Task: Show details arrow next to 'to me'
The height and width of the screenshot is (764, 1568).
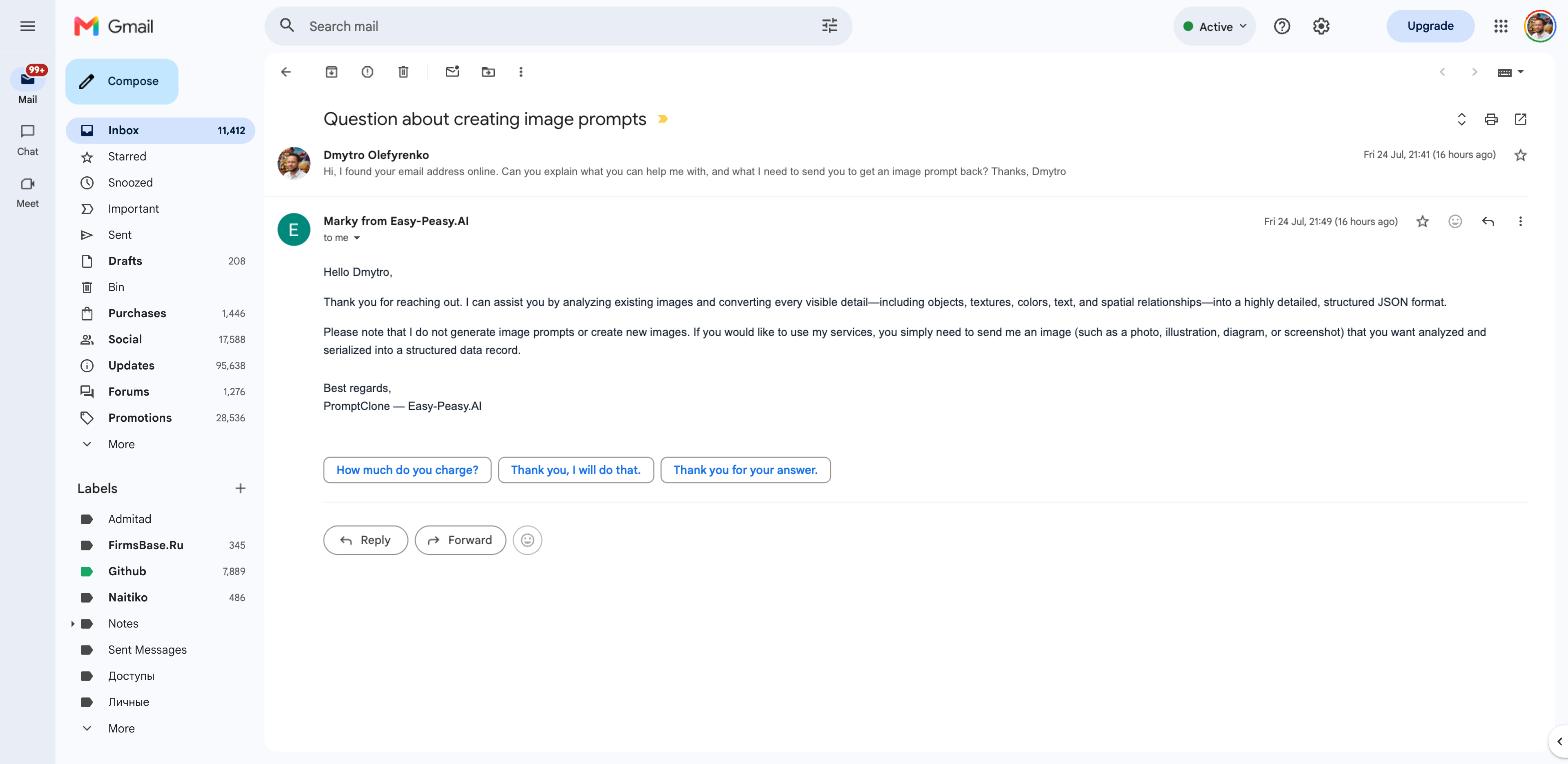Action: [x=356, y=238]
